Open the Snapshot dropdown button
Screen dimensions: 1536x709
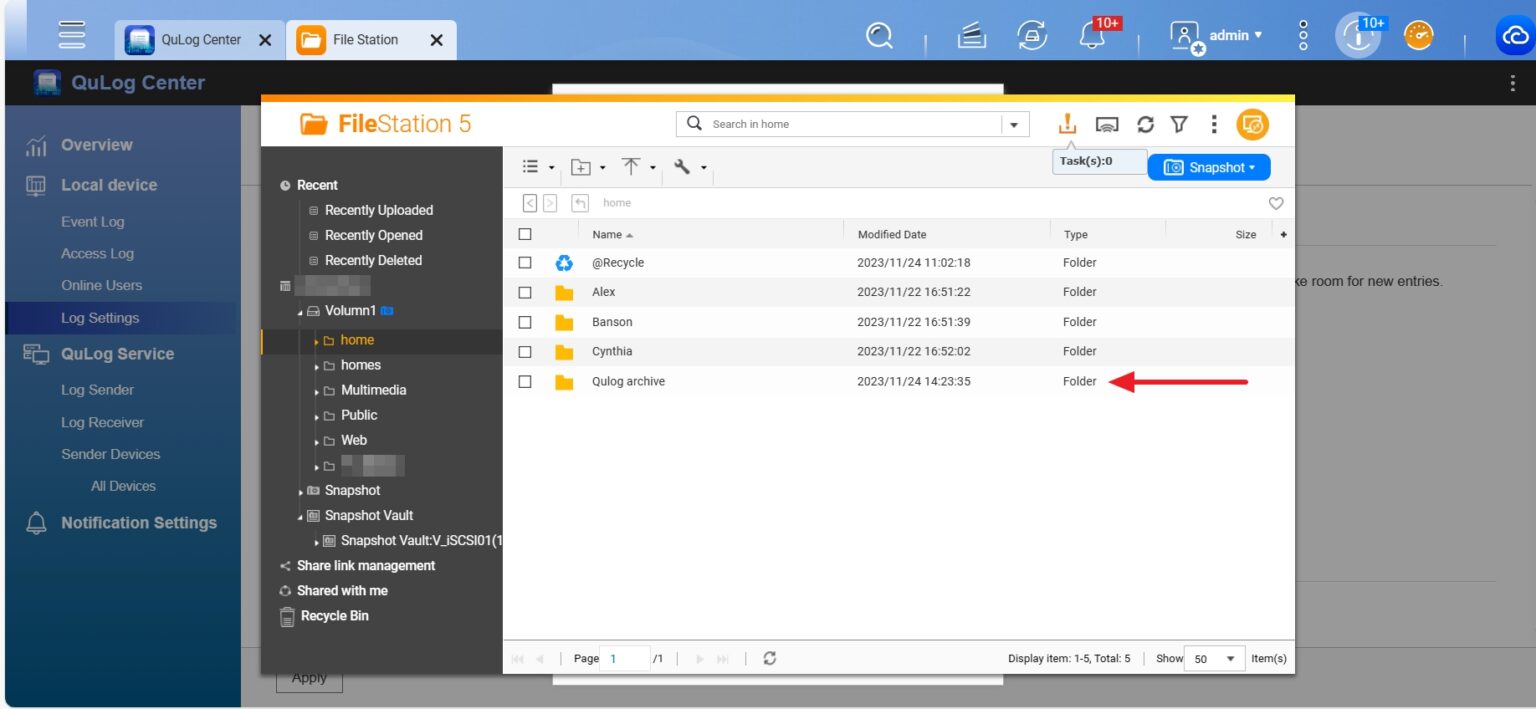point(1209,167)
